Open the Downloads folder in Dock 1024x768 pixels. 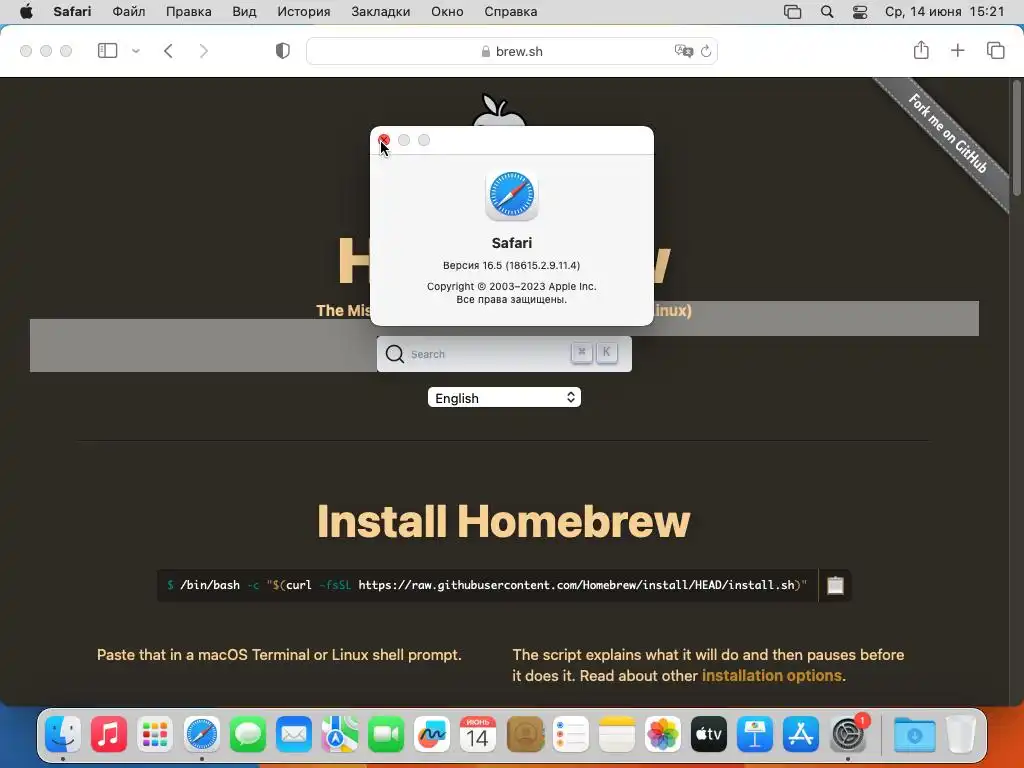click(914, 734)
